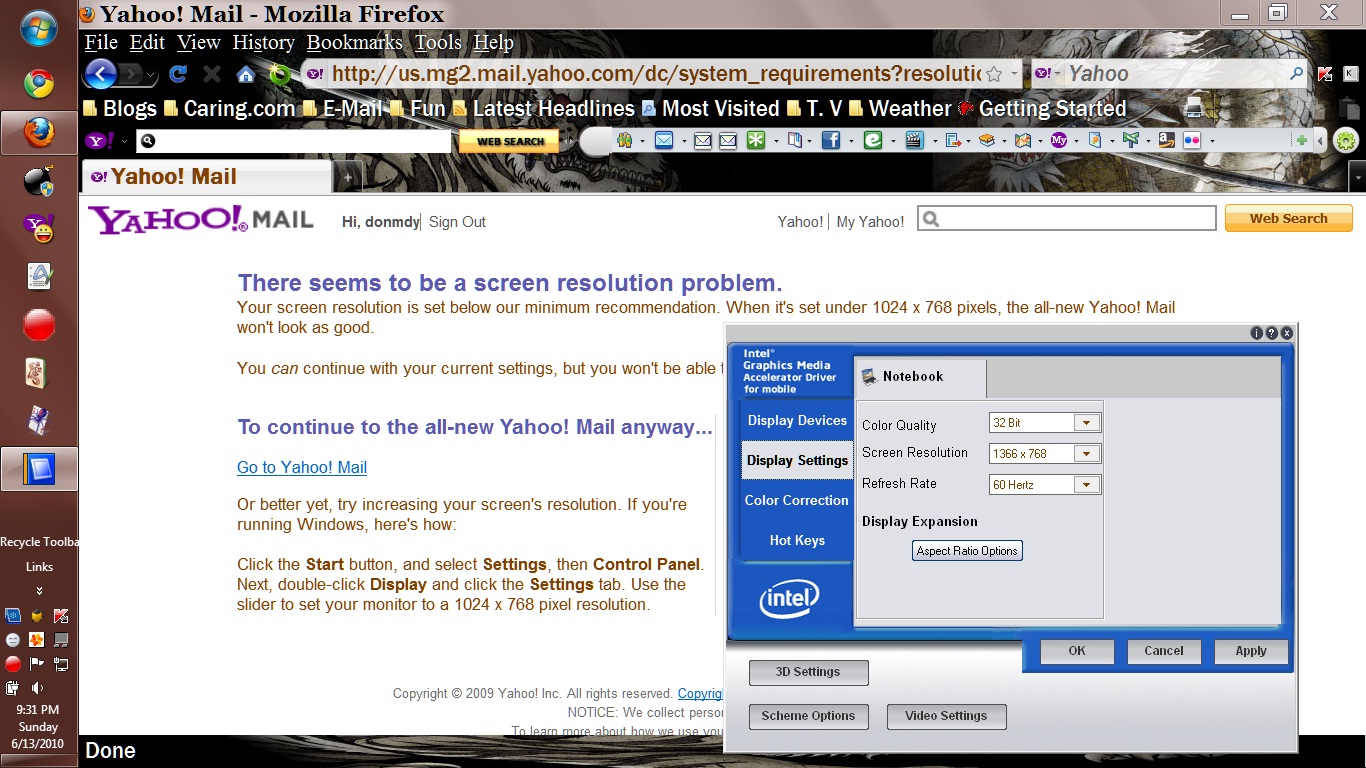Open the Latest Headlines bookmark
1366x768 pixels.
click(543, 108)
